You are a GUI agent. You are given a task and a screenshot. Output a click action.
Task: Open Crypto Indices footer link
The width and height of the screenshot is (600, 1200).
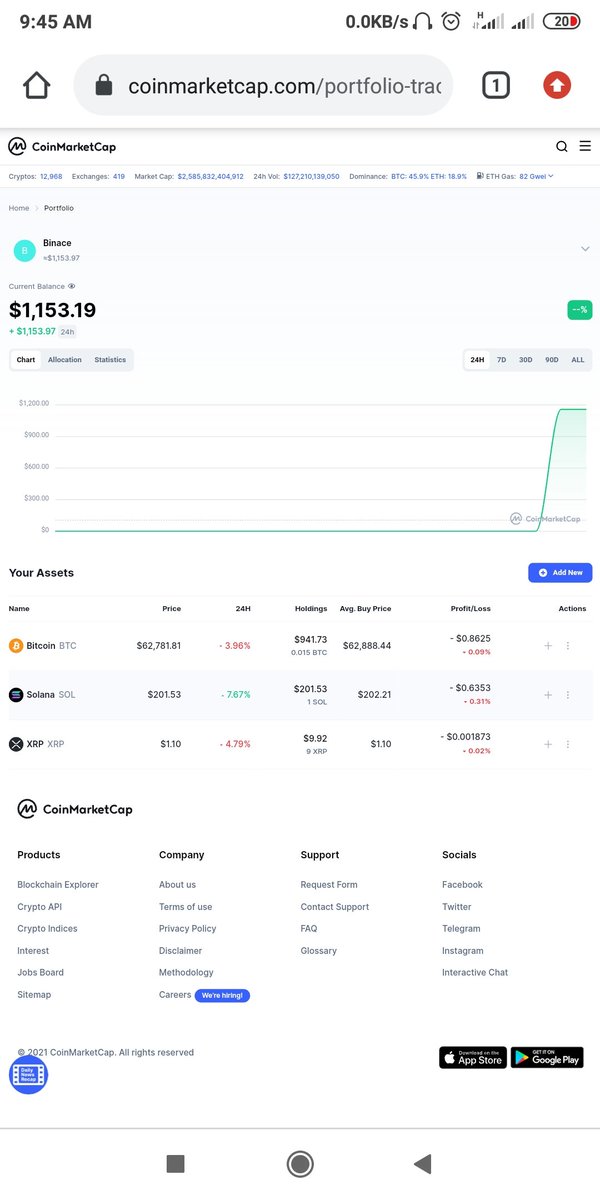click(47, 929)
